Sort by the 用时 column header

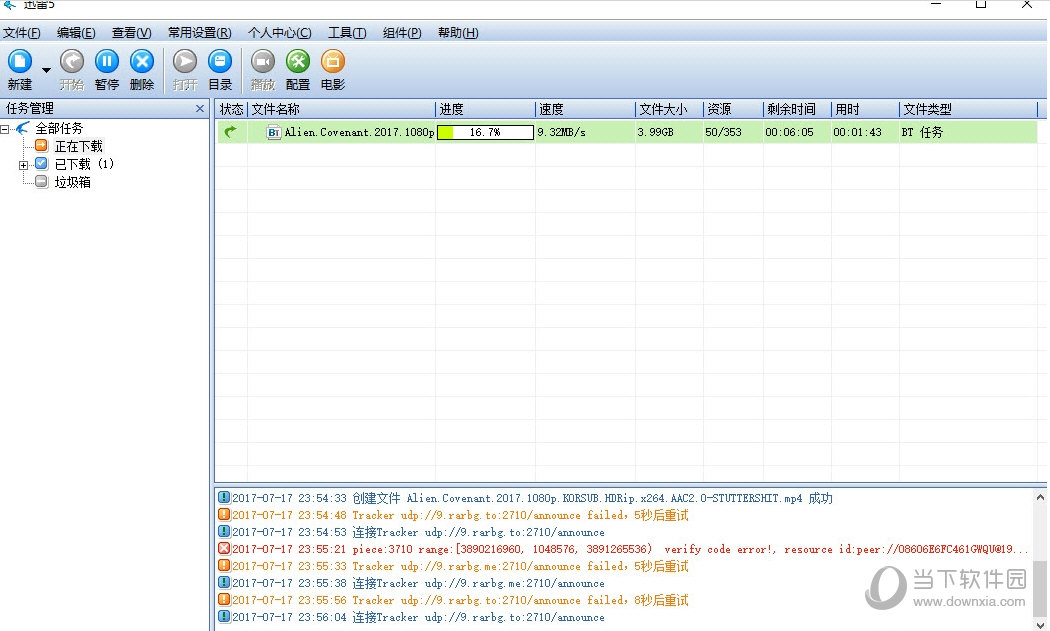[x=865, y=109]
